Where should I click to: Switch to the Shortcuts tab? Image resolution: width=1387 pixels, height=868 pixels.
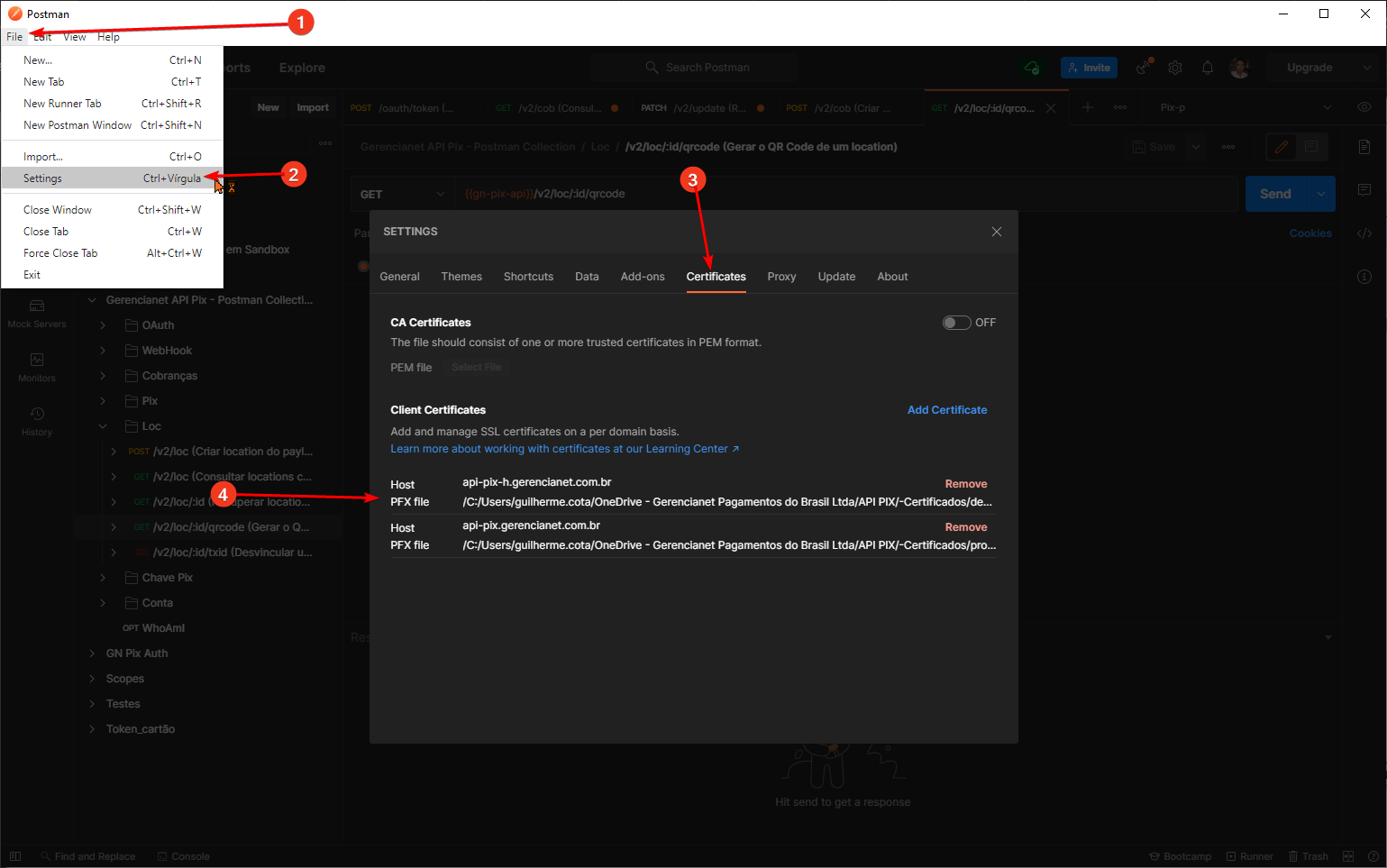pyautogui.click(x=528, y=277)
